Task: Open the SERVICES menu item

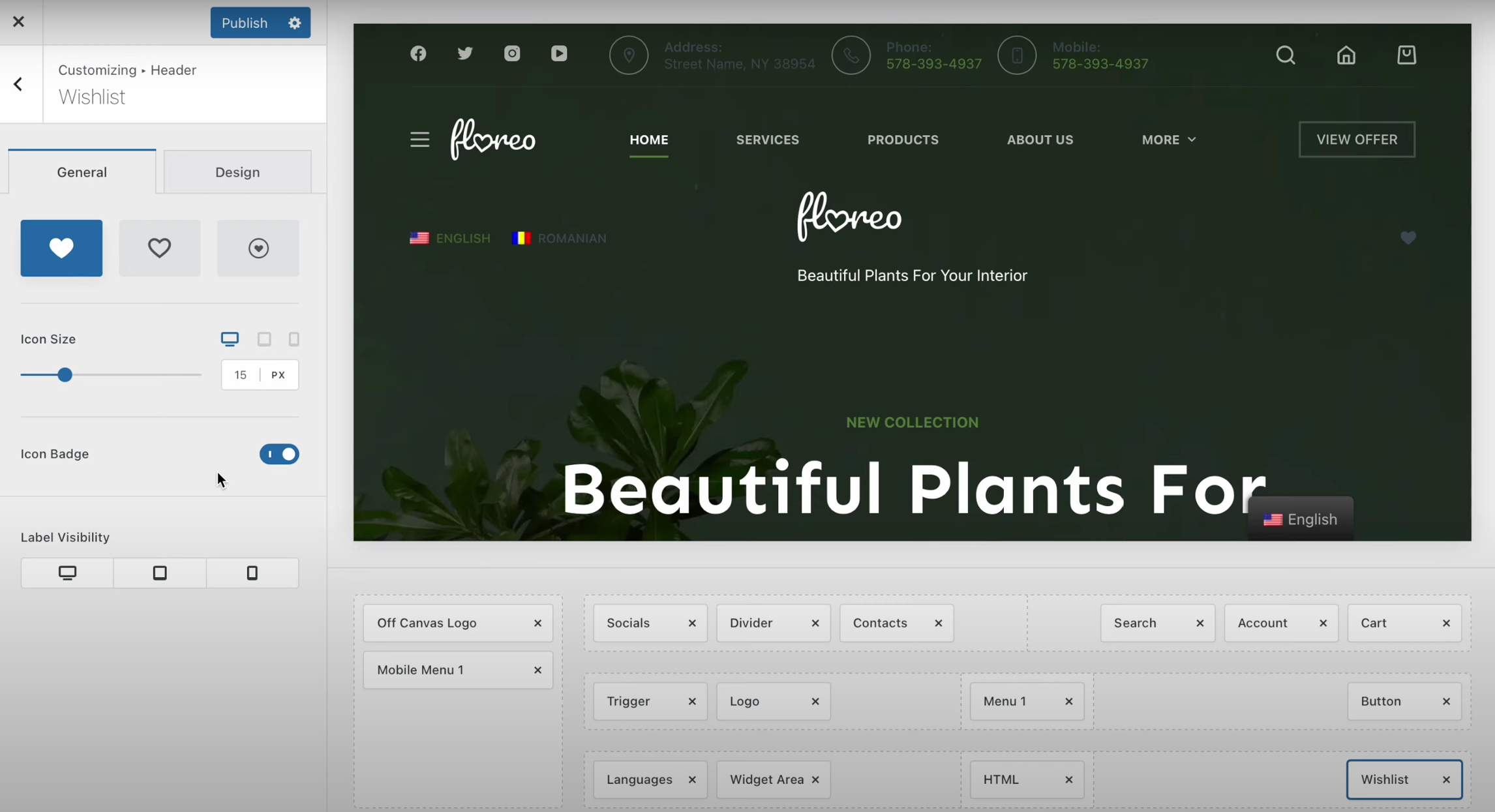Action: (767, 140)
